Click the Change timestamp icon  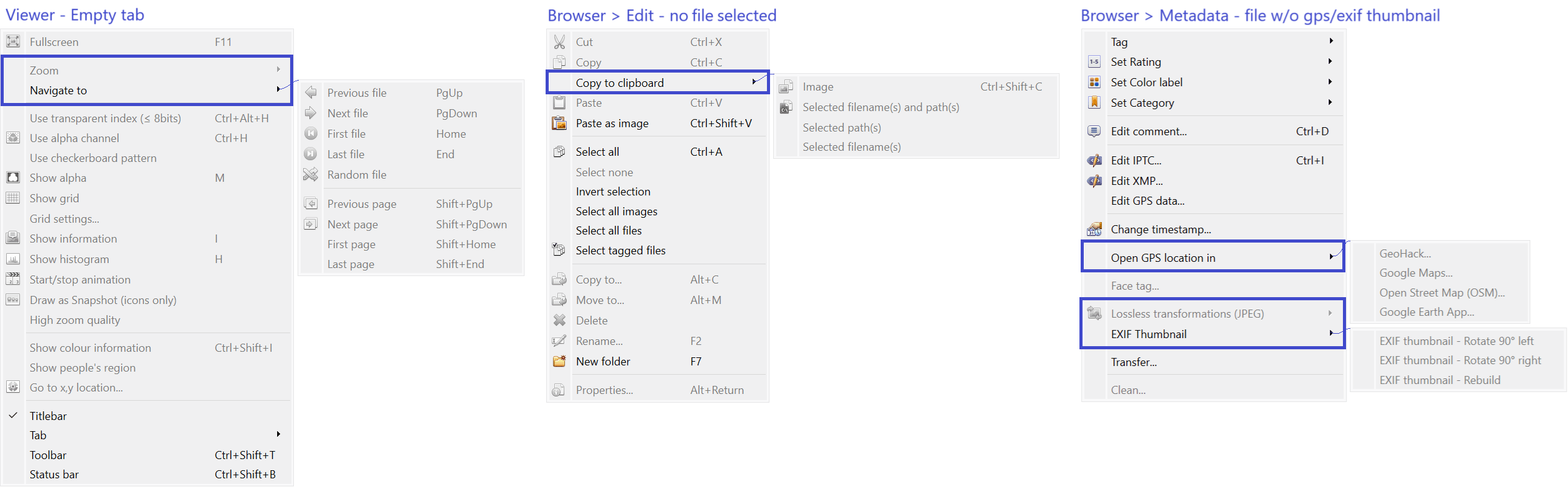[1094, 230]
